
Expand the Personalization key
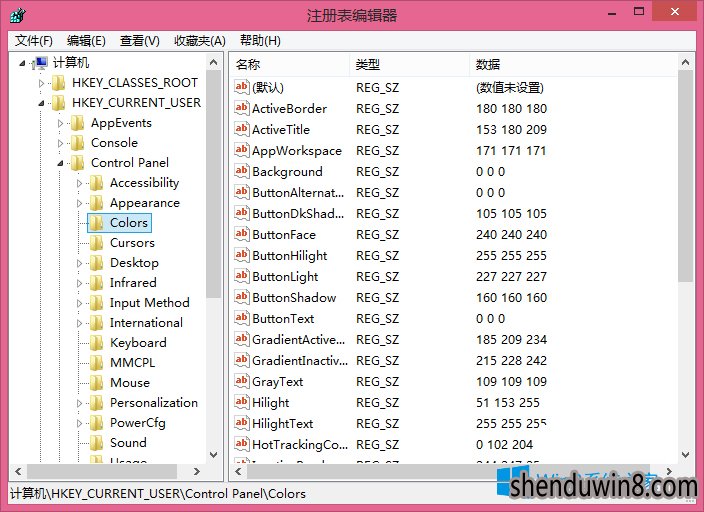point(79,403)
